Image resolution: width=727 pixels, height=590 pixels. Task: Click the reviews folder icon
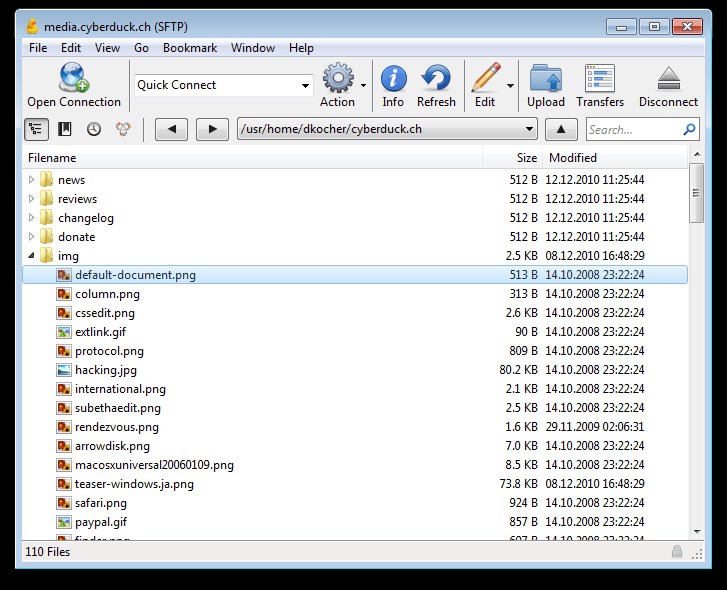[46, 198]
